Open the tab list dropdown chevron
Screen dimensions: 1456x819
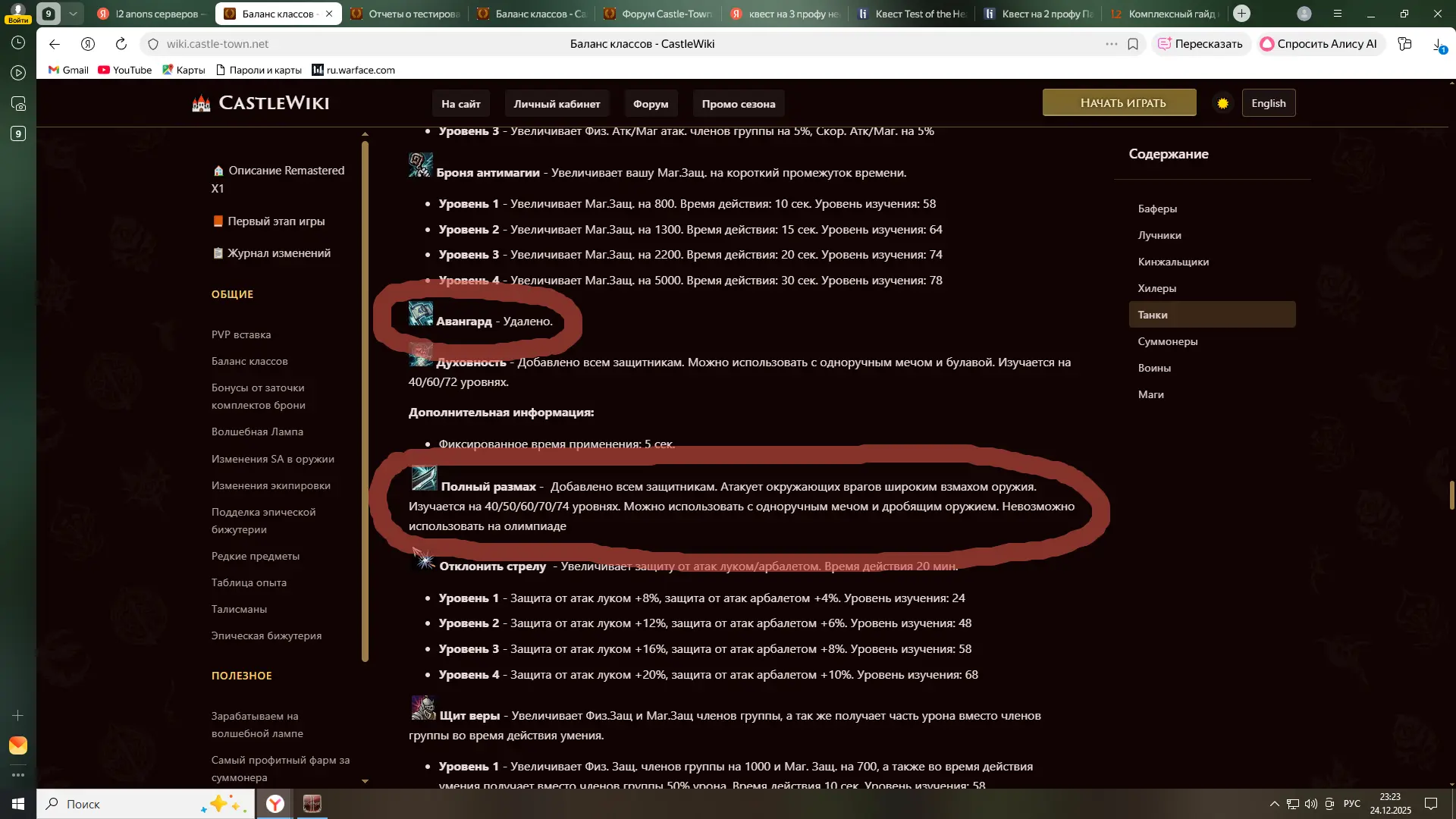click(73, 14)
